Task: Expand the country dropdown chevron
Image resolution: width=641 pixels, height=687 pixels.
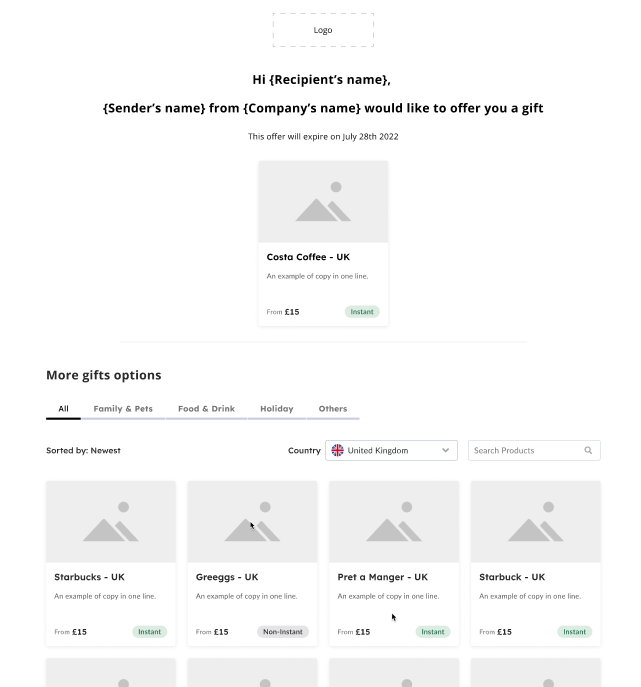Action: pyautogui.click(x=446, y=450)
